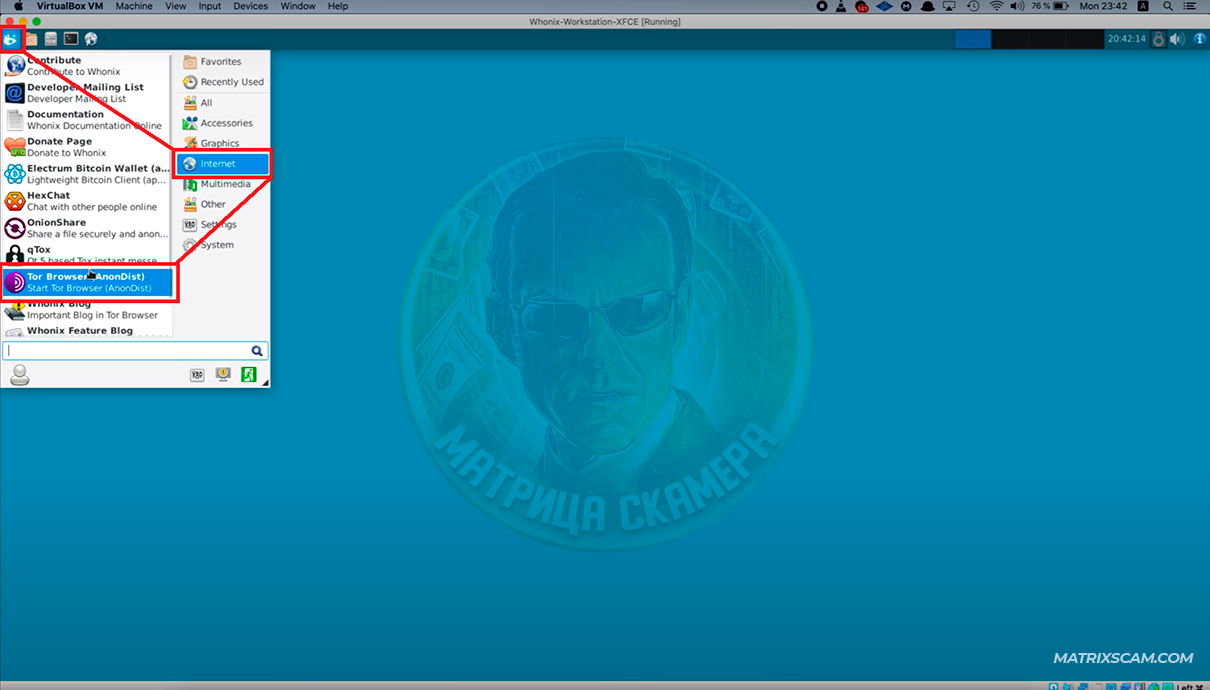Click the green log out icon
The height and width of the screenshot is (690, 1210).
click(248, 375)
